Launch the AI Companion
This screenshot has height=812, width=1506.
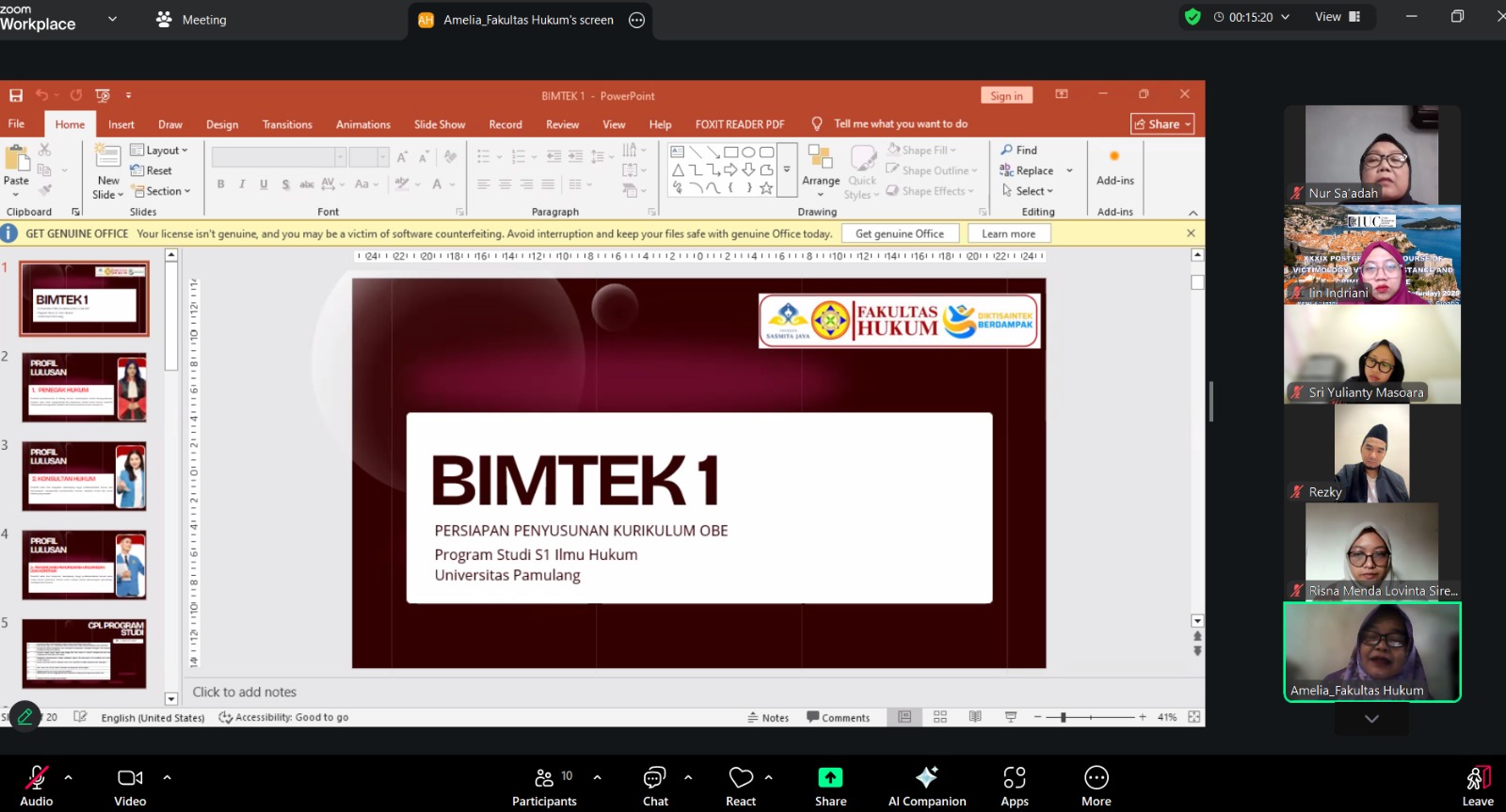pyautogui.click(x=927, y=787)
